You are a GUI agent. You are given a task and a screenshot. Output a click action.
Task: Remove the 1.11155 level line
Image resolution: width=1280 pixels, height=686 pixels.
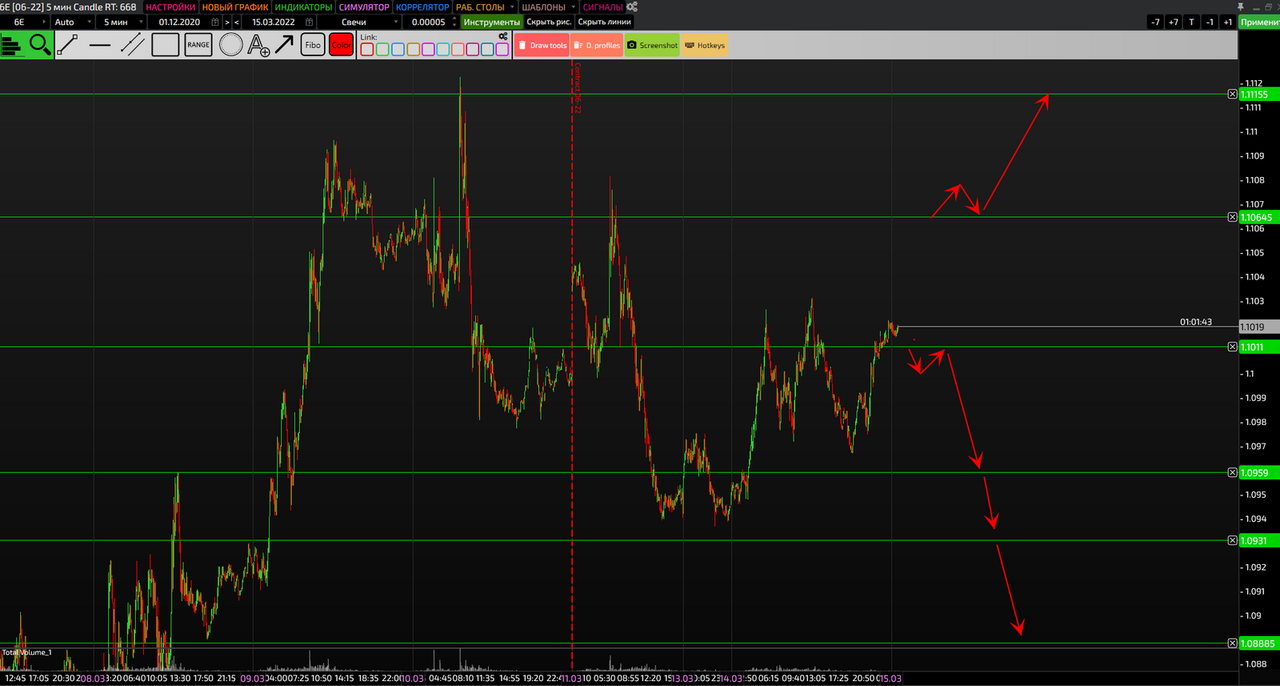point(1232,94)
